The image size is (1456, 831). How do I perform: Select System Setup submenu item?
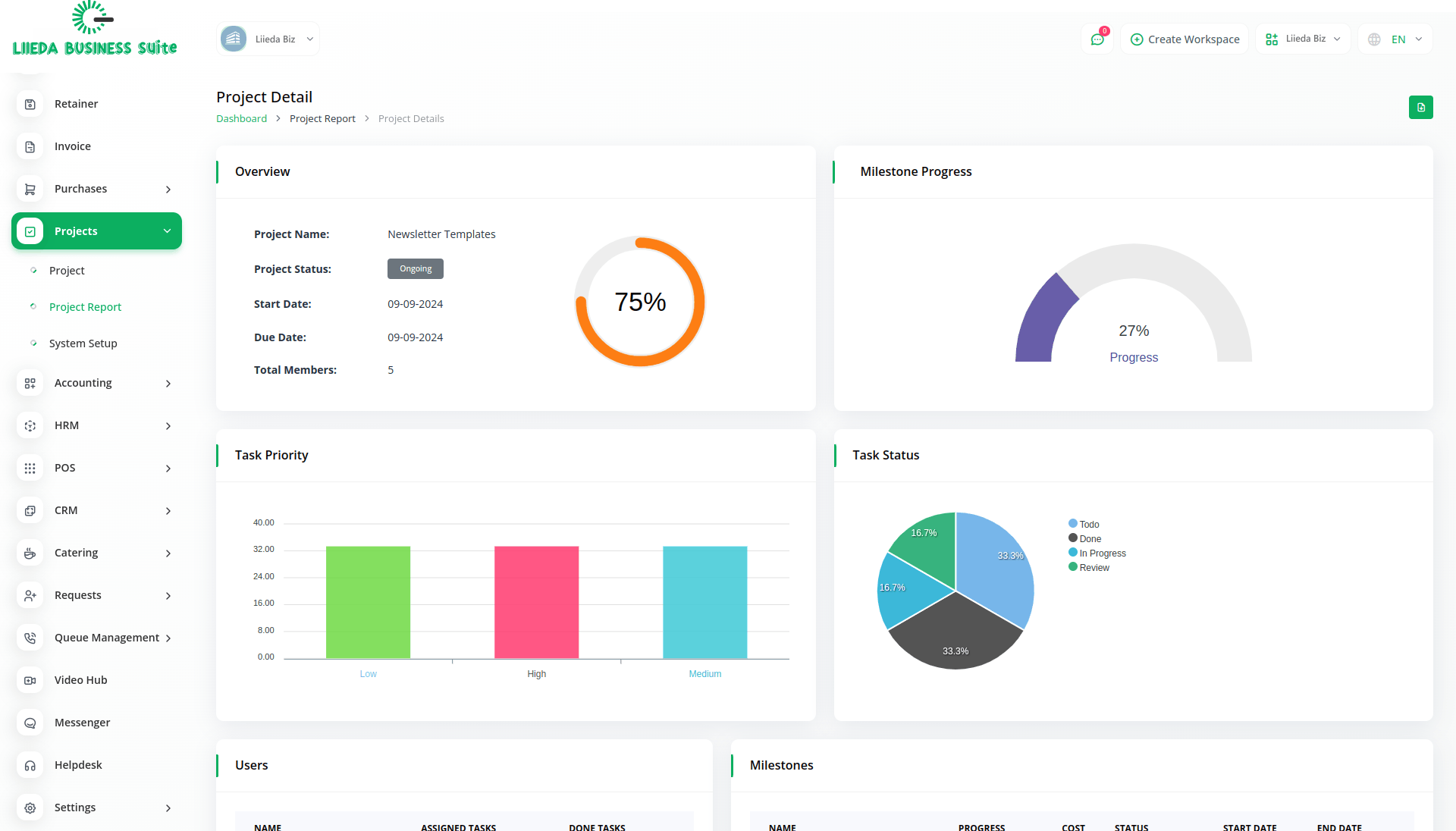coord(83,343)
